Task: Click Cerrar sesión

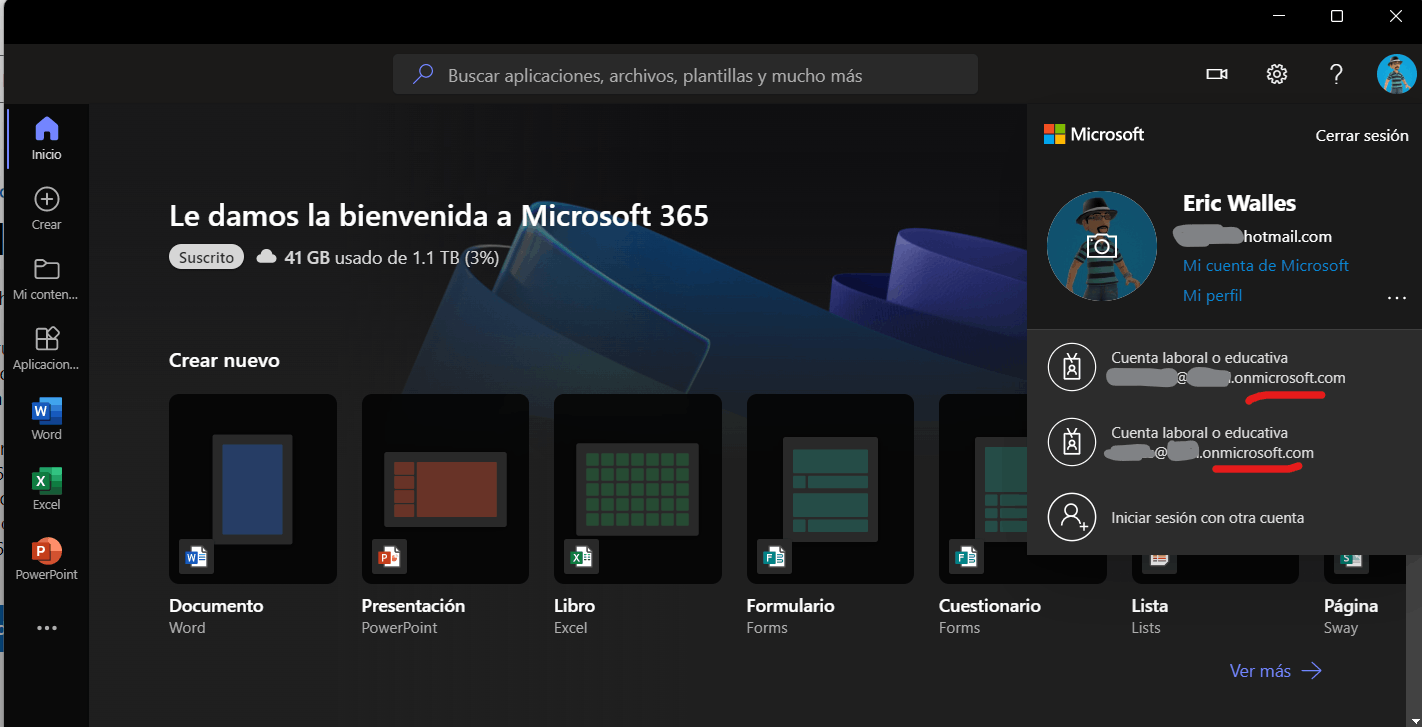Action: [1362, 135]
